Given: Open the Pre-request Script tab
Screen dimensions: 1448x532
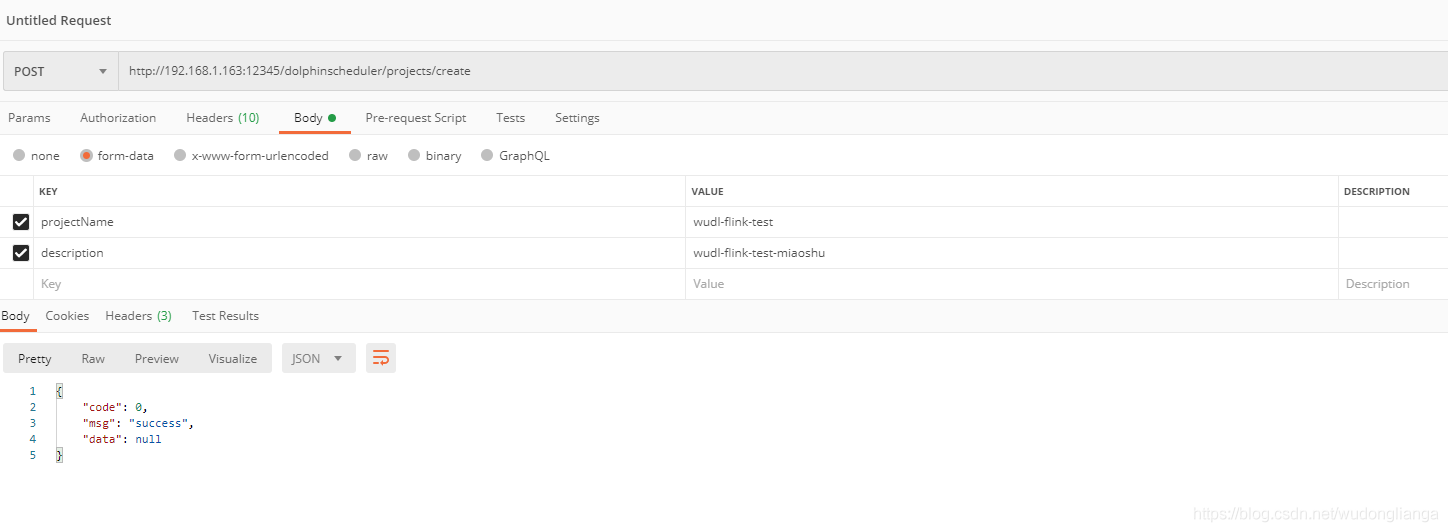Looking at the screenshot, I should 415,118.
